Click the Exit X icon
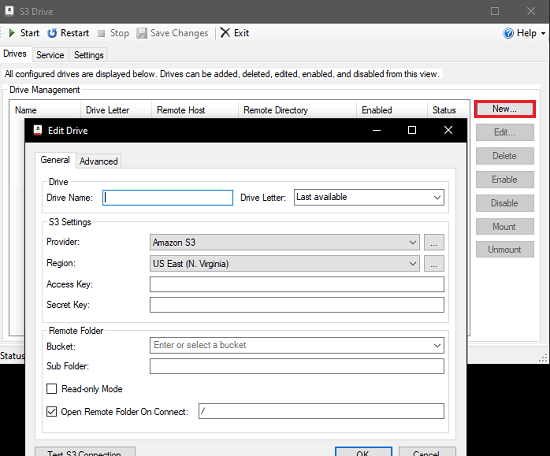This screenshot has width=550, height=456. [x=225, y=33]
